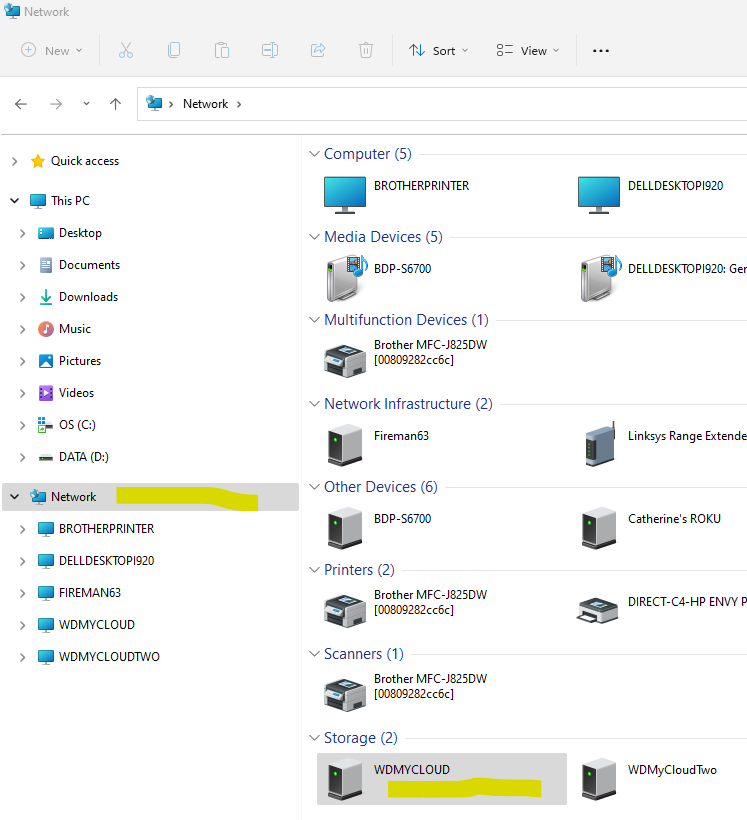
Task: Click the Delete trash icon
Action: coord(366,50)
